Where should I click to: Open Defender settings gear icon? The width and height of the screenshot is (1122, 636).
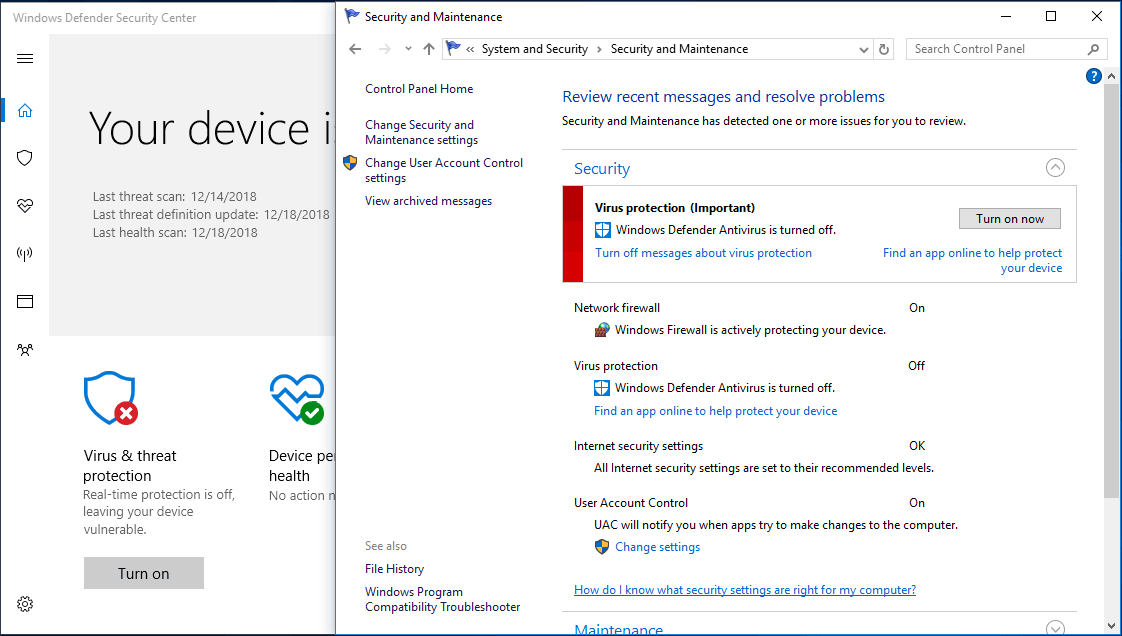(x=25, y=604)
